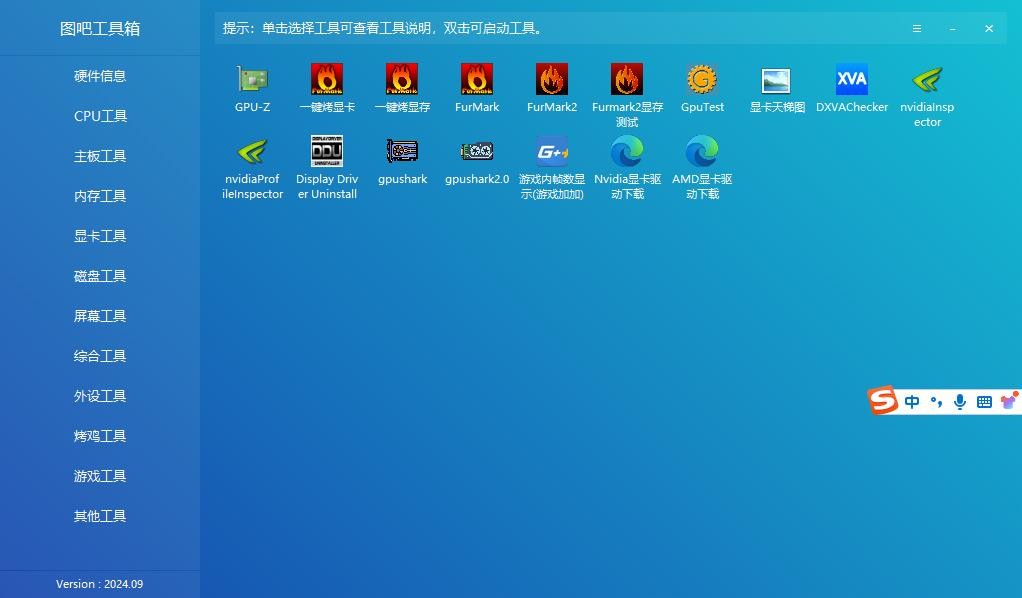Select the FurMark tool icon
Image resolution: width=1022 pixels, height=598 pixels.
pos(477,80)
